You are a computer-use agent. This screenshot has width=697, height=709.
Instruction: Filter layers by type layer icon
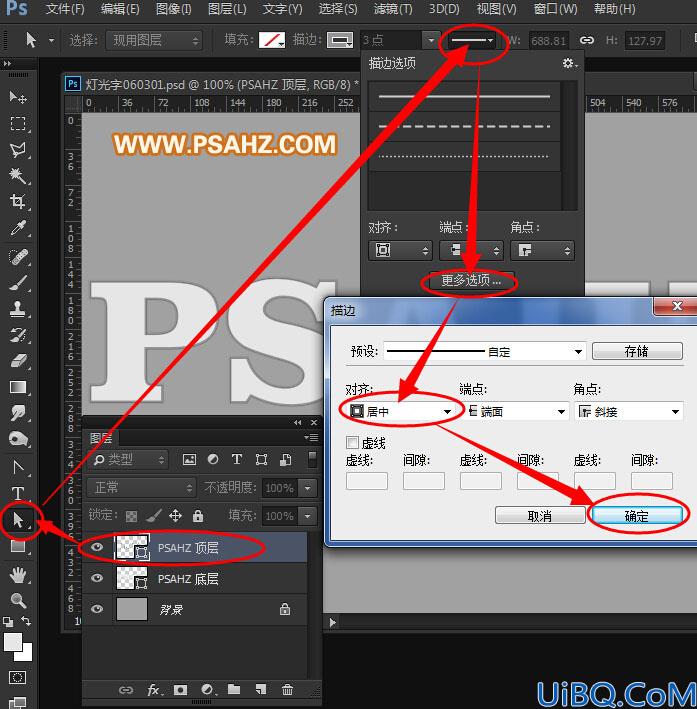pyautogui.click(x=237, y=459)
